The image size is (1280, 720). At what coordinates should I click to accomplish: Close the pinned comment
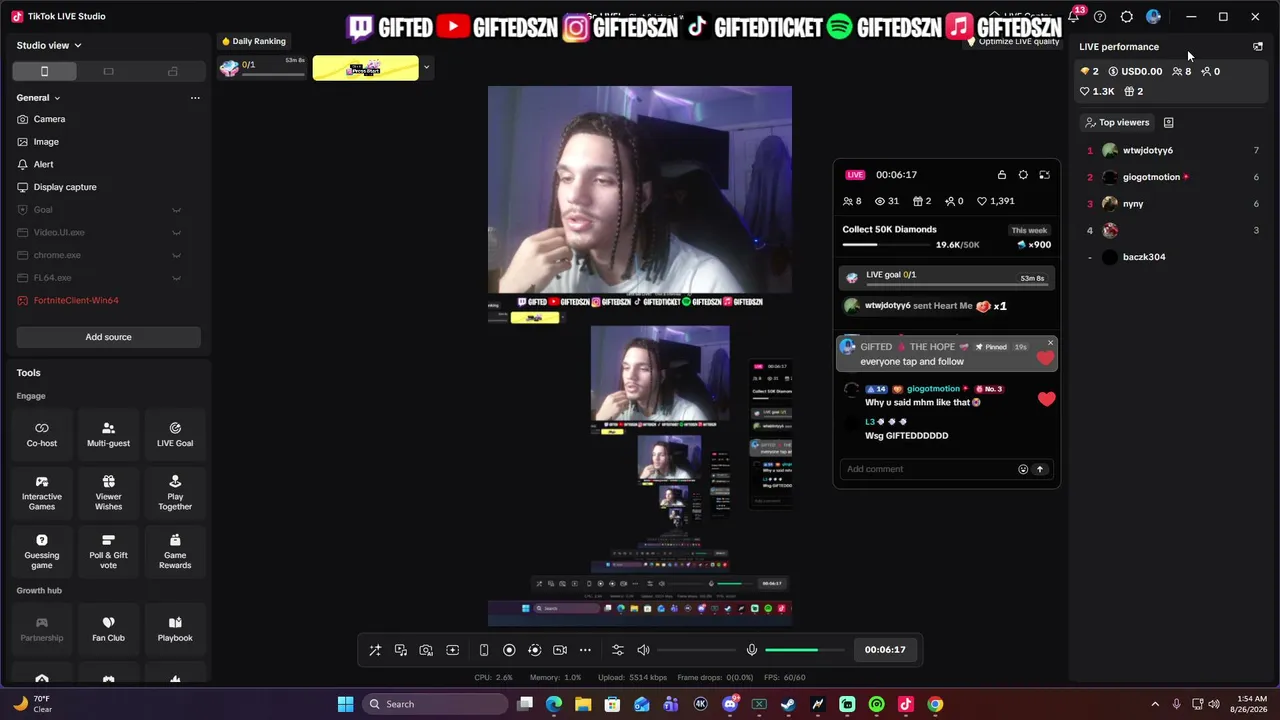[1050, 343]
